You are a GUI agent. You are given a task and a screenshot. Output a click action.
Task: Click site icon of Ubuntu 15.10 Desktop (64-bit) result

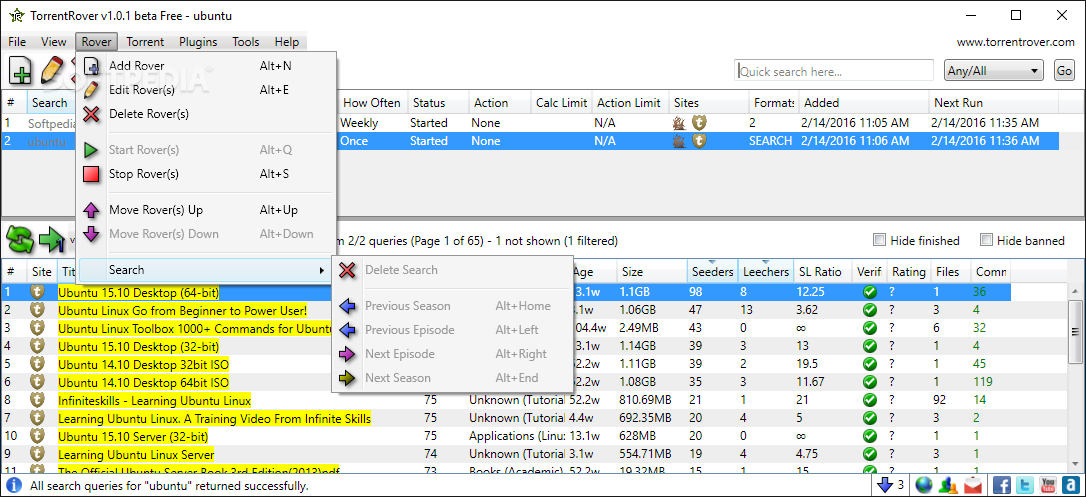point(38,292)
